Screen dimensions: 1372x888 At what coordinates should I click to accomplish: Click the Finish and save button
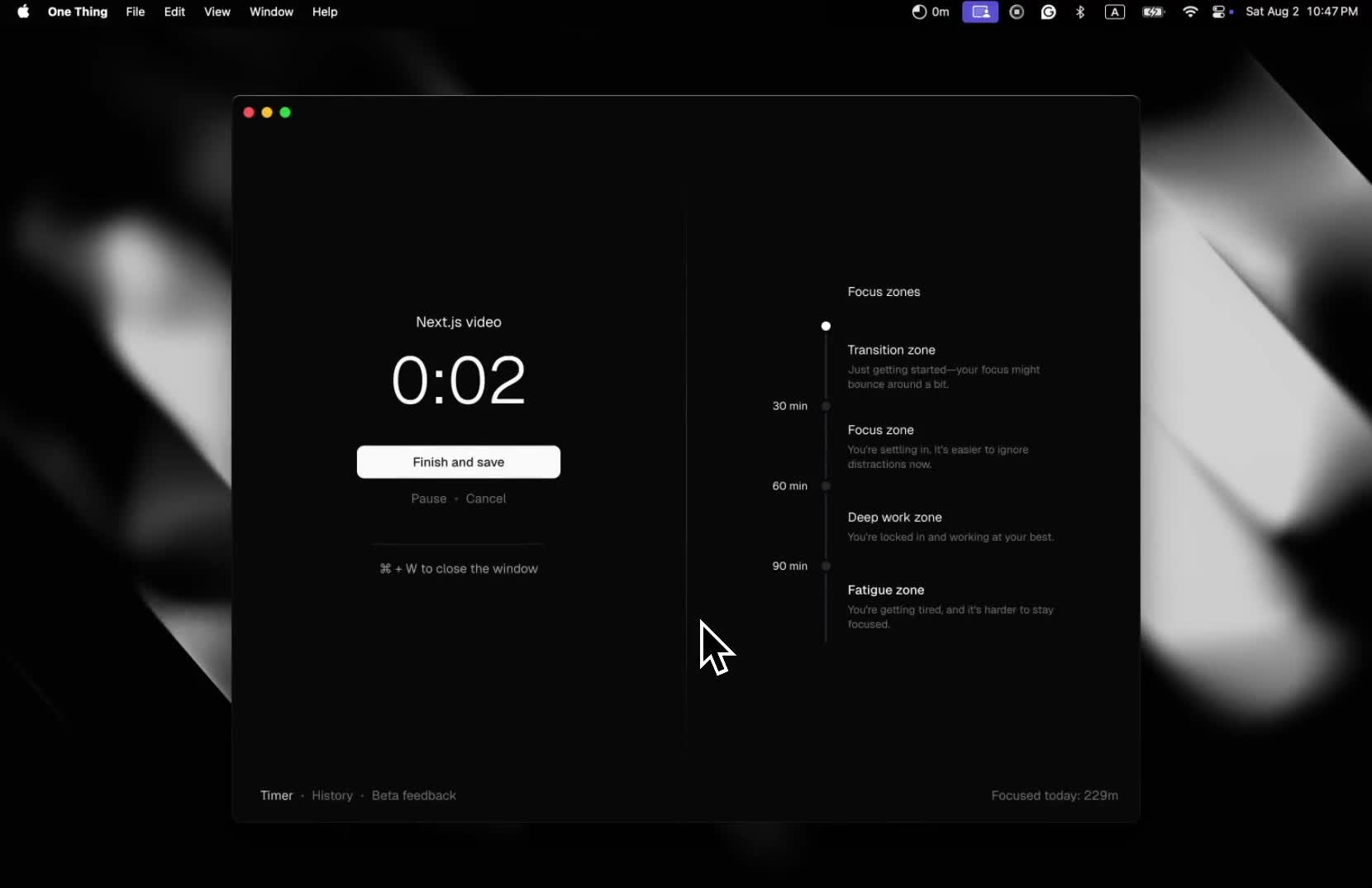459,462
